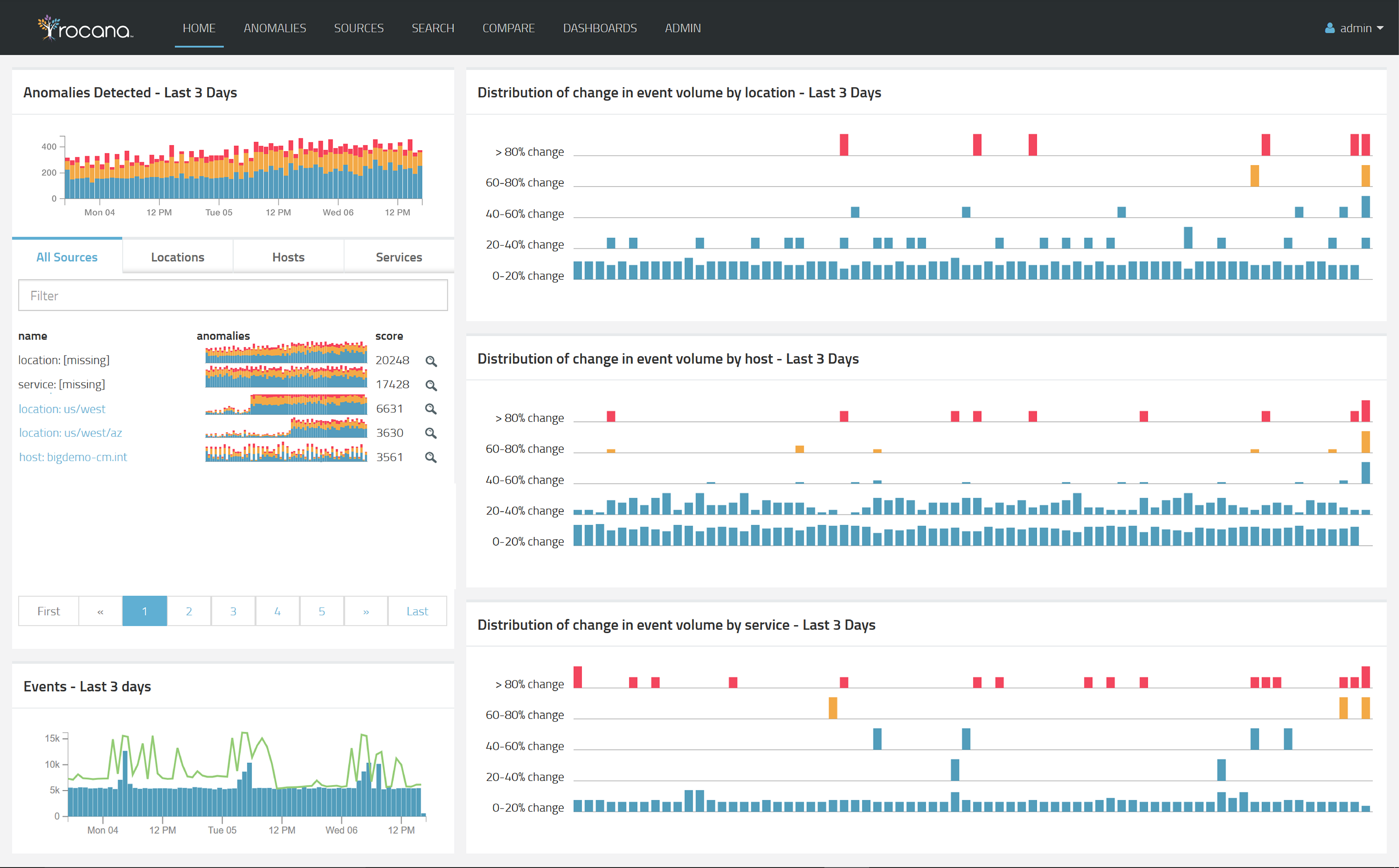Open the location: us/west link

tap(62, 409)
